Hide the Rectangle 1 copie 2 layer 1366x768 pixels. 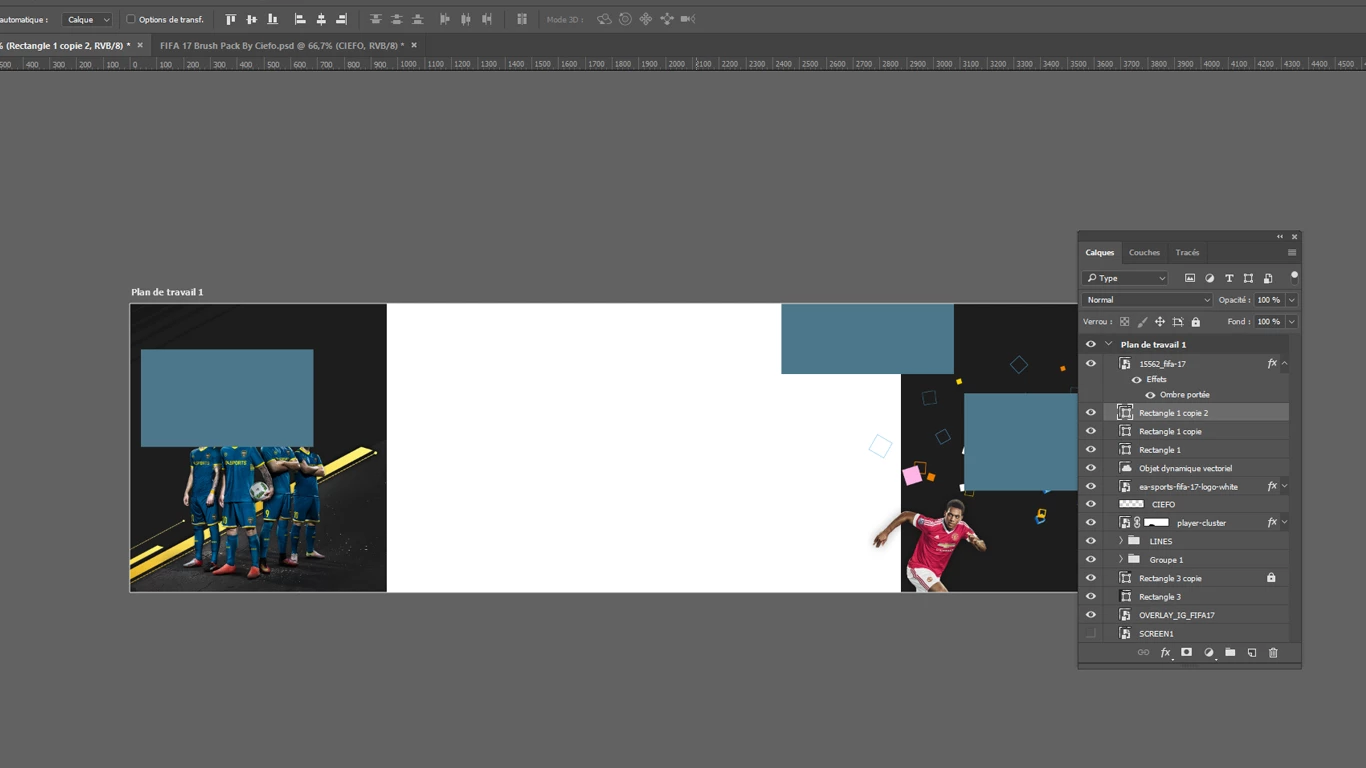click(1091, 413)
